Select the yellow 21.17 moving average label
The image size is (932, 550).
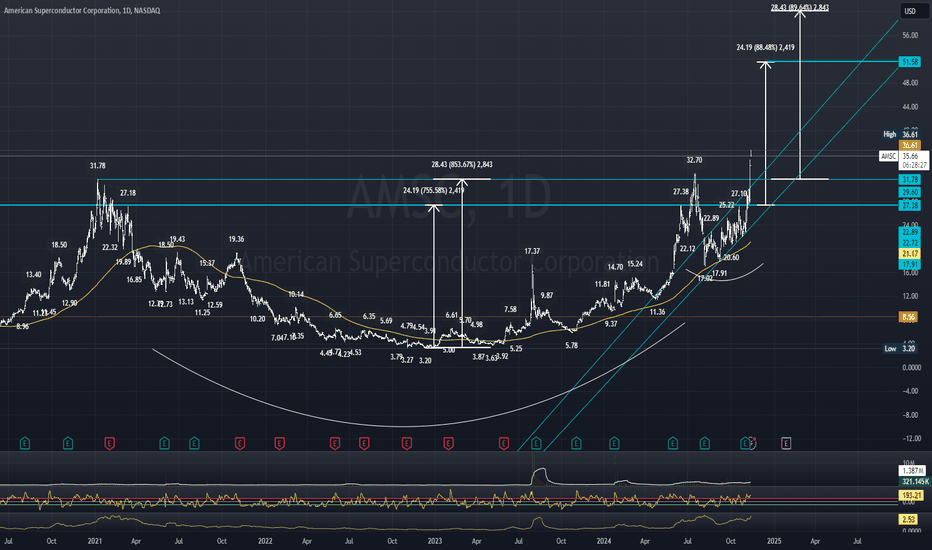(909, 254)
